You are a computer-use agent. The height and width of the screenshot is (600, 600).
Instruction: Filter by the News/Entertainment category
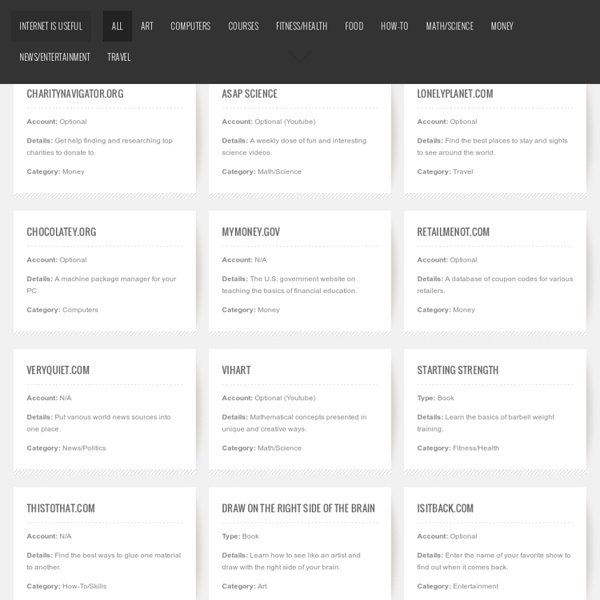pyautogui.click(x=55, y=57)
